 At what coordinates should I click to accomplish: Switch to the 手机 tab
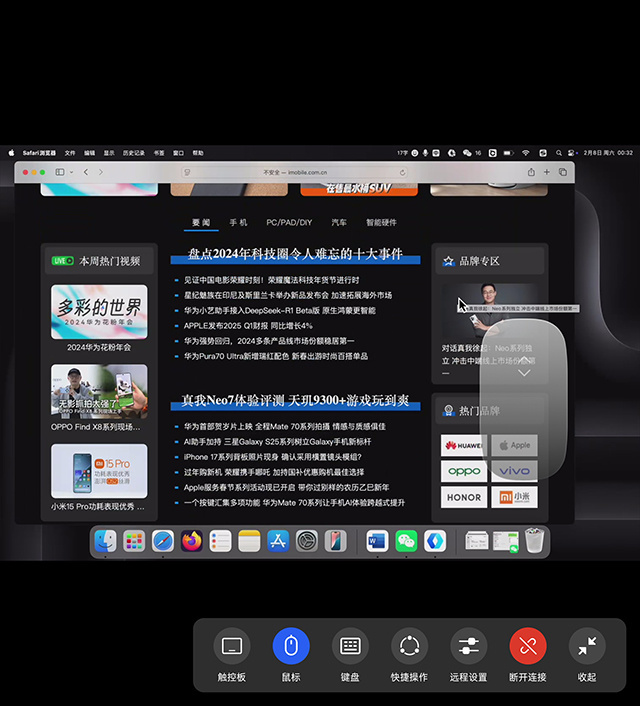coord(238,222)
